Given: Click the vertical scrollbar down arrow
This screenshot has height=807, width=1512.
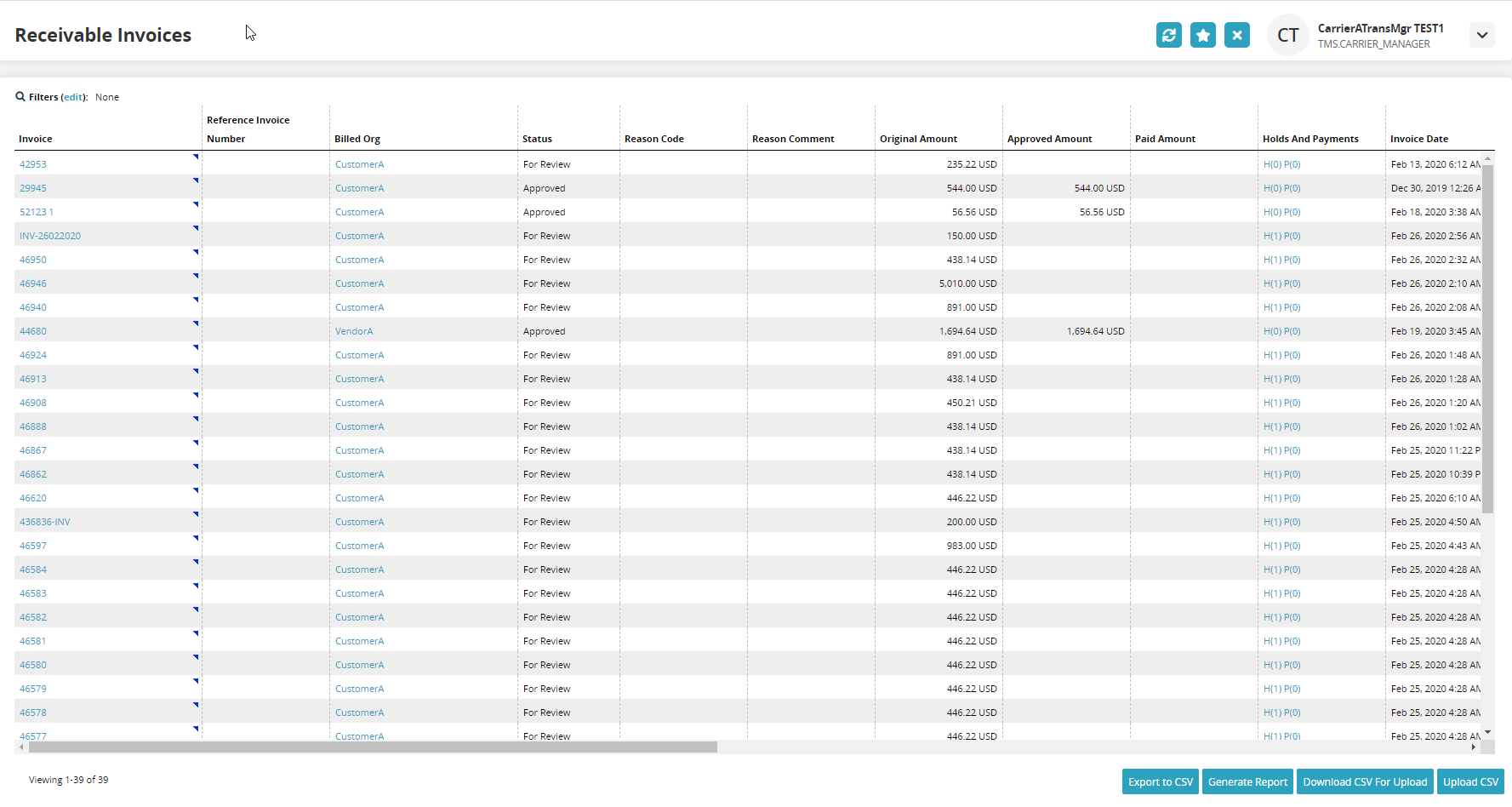Looking at the screenshot, I should 1487,732.
